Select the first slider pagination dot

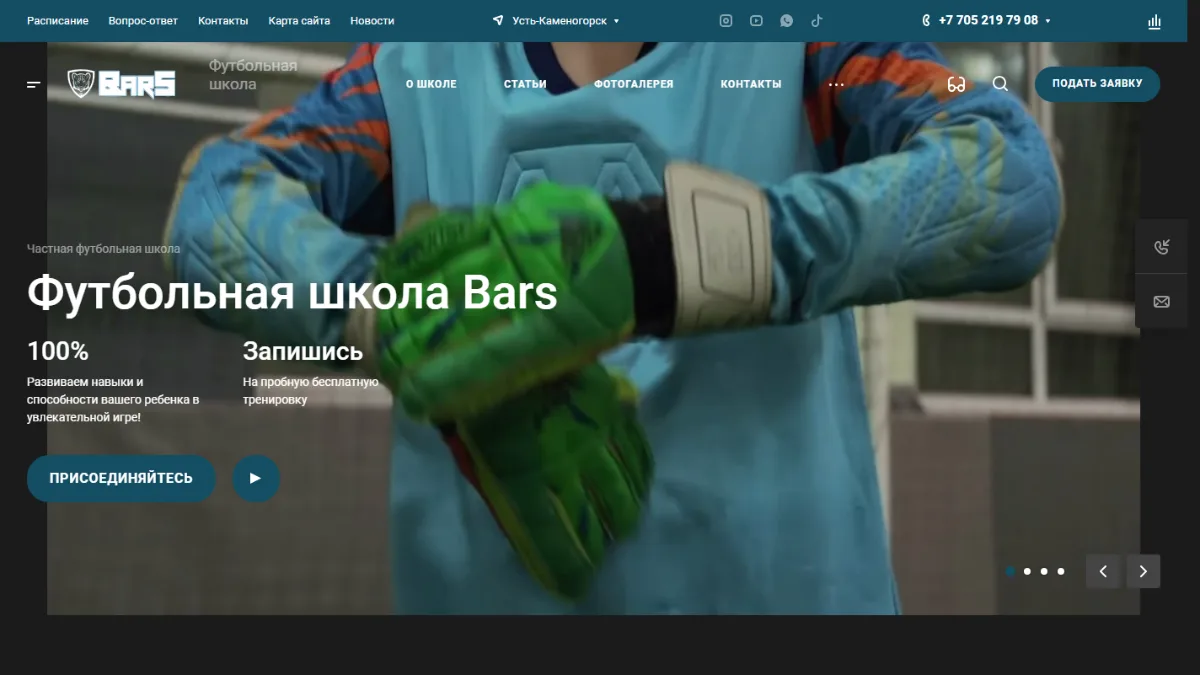1010,571
